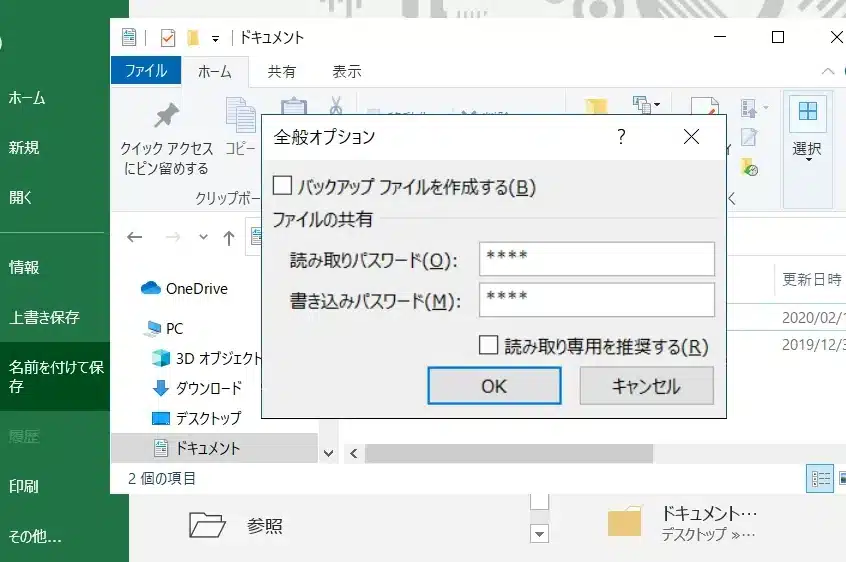Collapse the ribbon using the chevron
This screenshot has height=562, width=846.
[x=827, y=71]
